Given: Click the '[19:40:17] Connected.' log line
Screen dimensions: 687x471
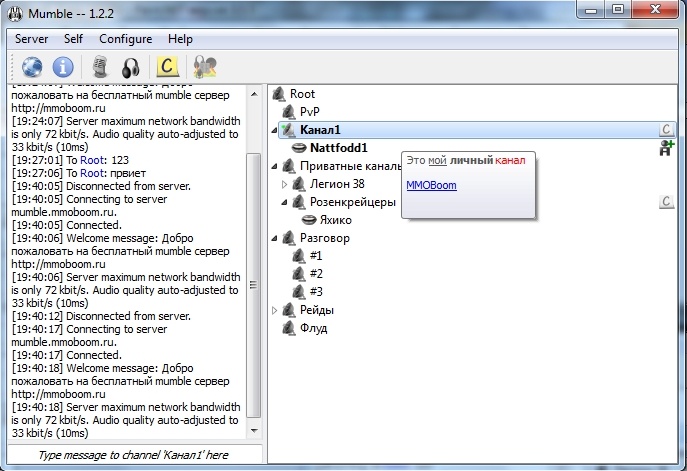Looking at the screenshot, I should click(67, 355).
